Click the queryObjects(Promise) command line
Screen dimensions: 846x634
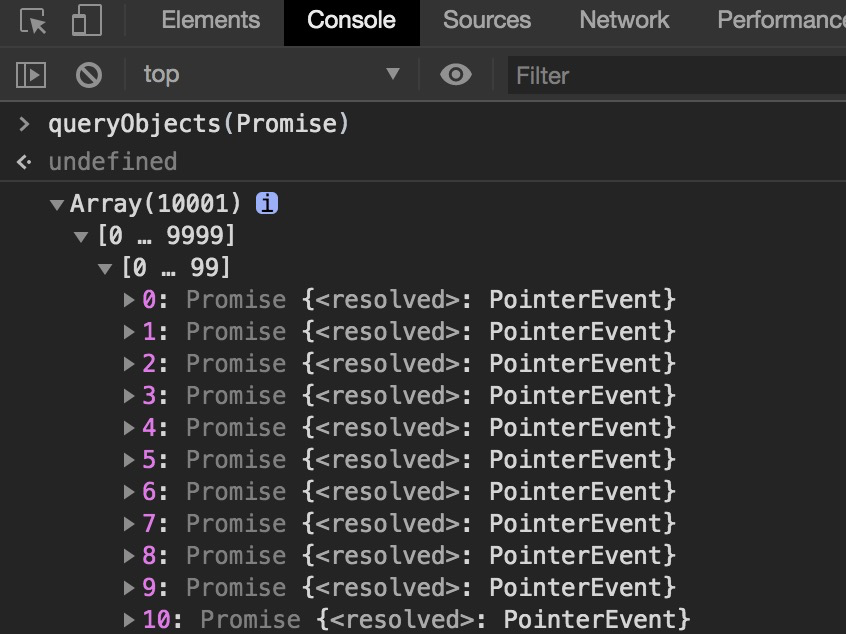(x=198, y=124)
